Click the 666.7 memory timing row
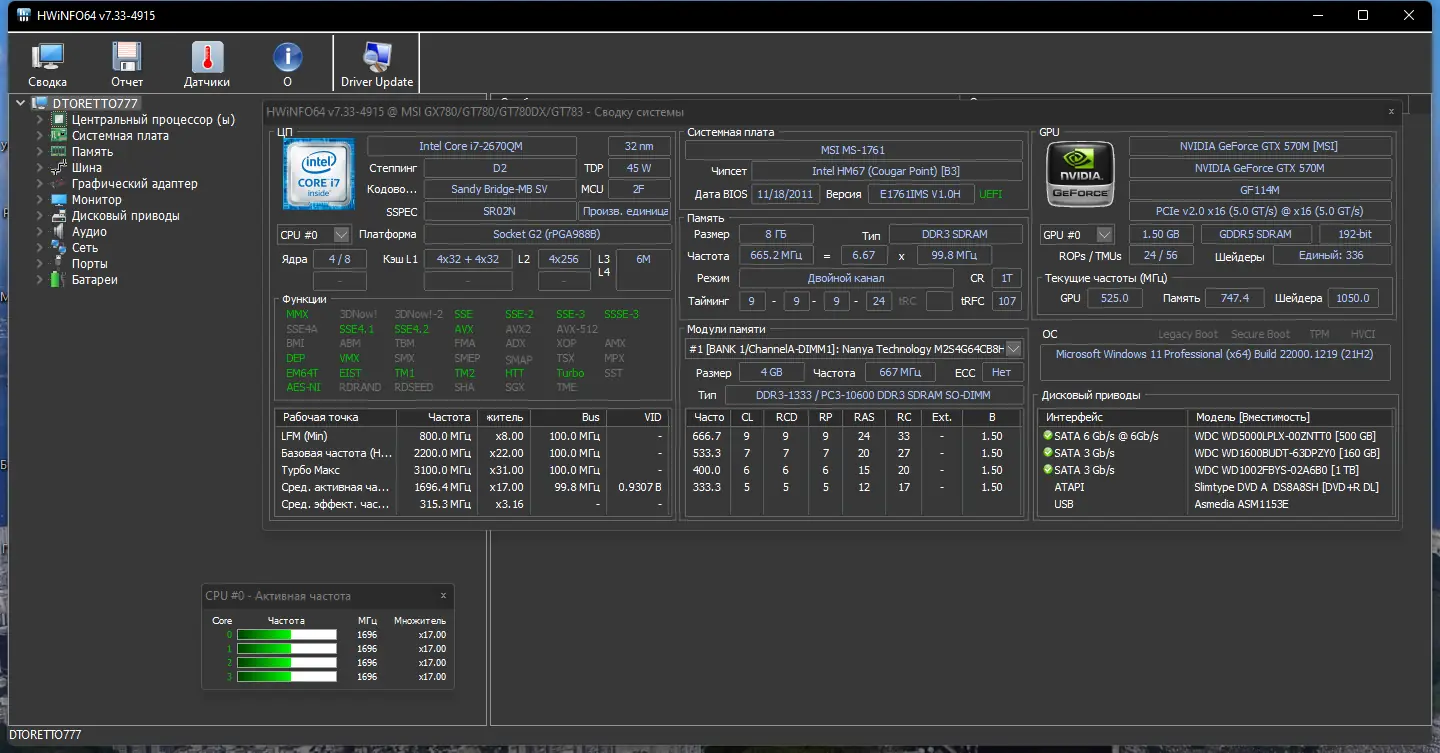The height and width of the screenshot is (753, 1440). click(855, 436)
